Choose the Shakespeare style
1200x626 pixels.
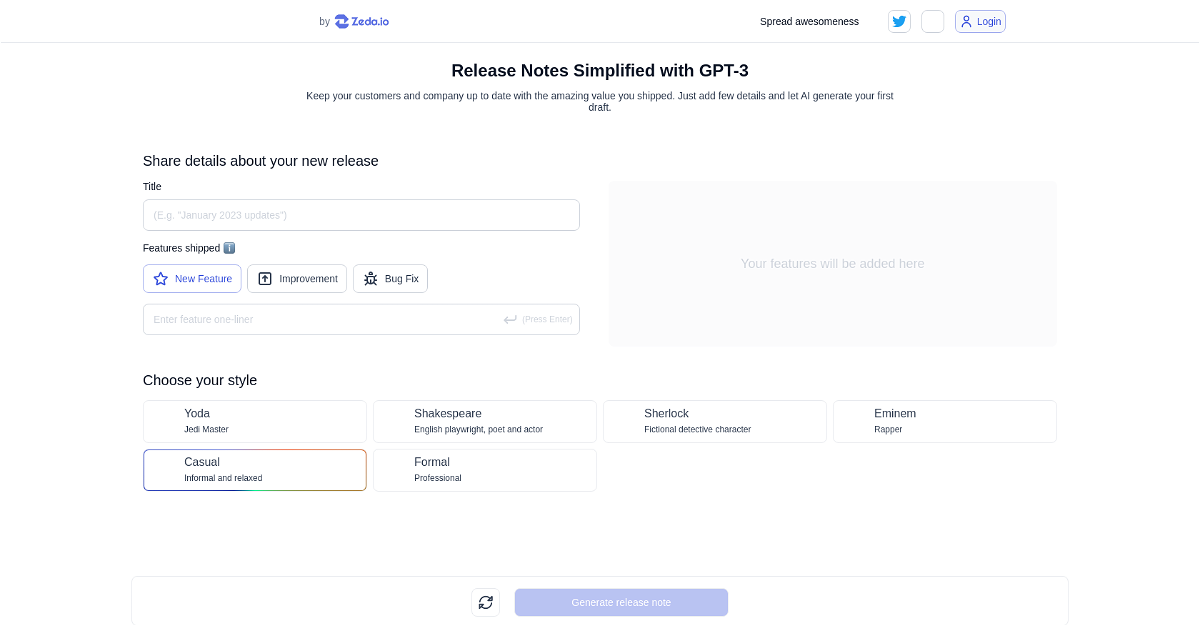(x=485, y=421)
